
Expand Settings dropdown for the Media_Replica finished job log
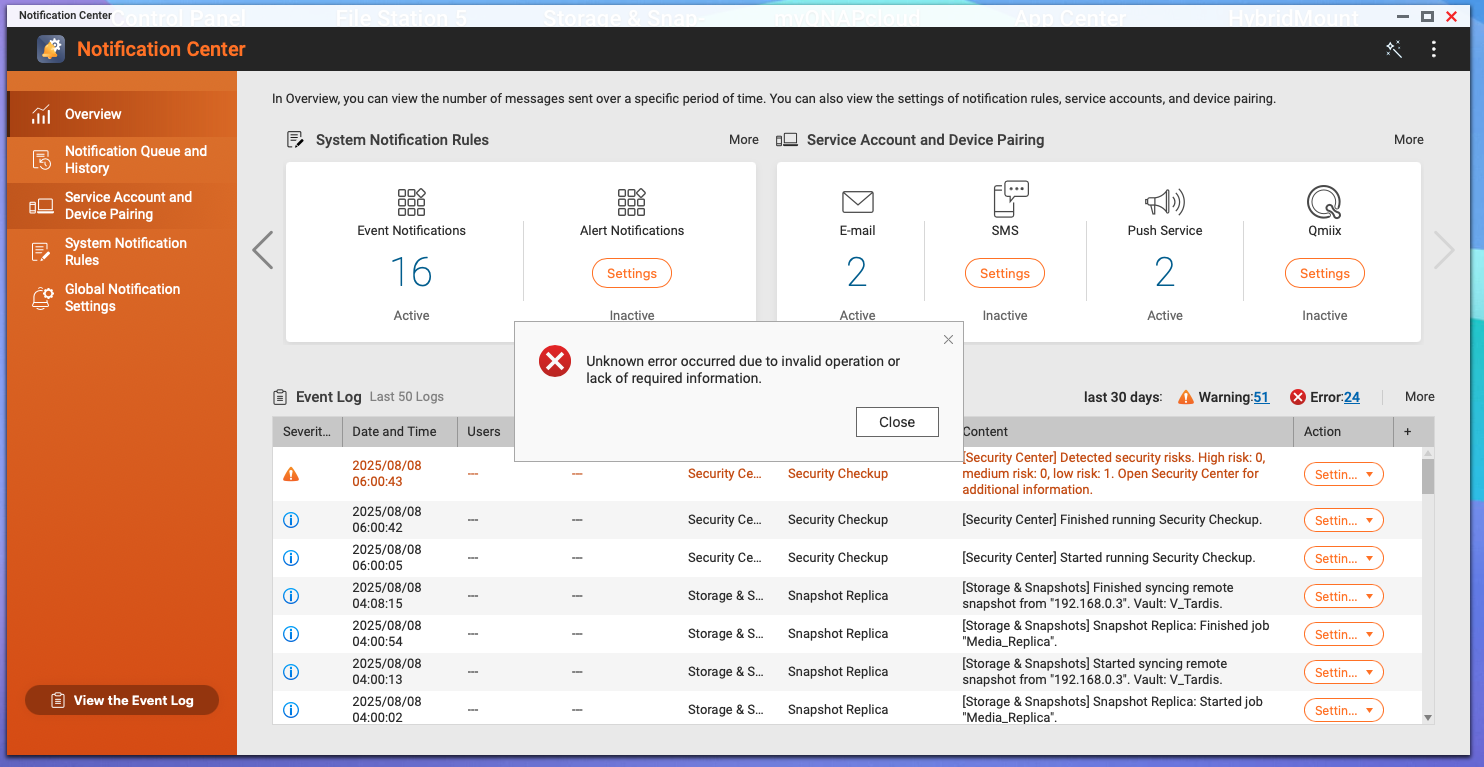click(x=1343, y=635)
